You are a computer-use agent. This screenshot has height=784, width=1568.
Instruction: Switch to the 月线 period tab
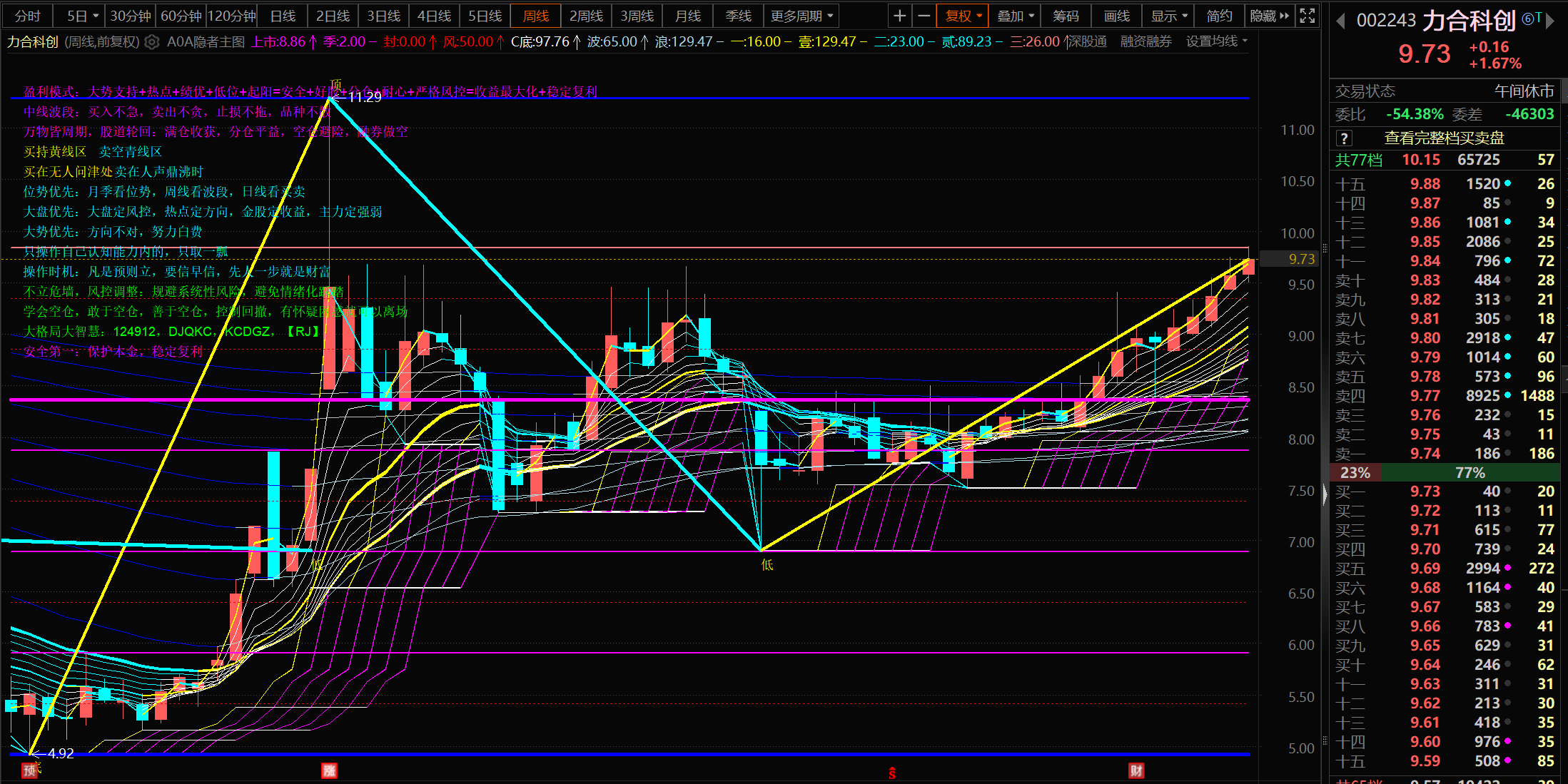pos(688,16)
